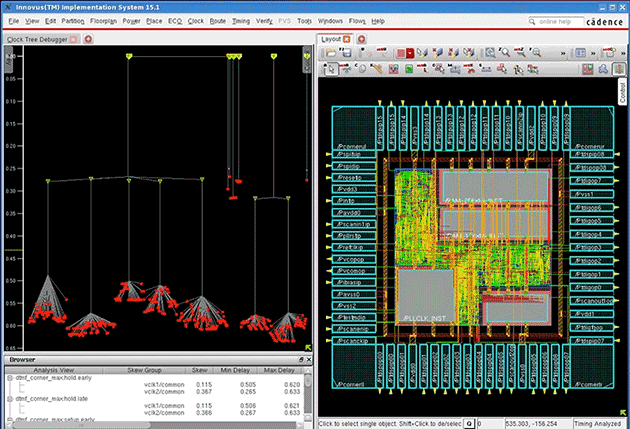
Task: Open the Floorplan menu
Action: tap(103, 21)
